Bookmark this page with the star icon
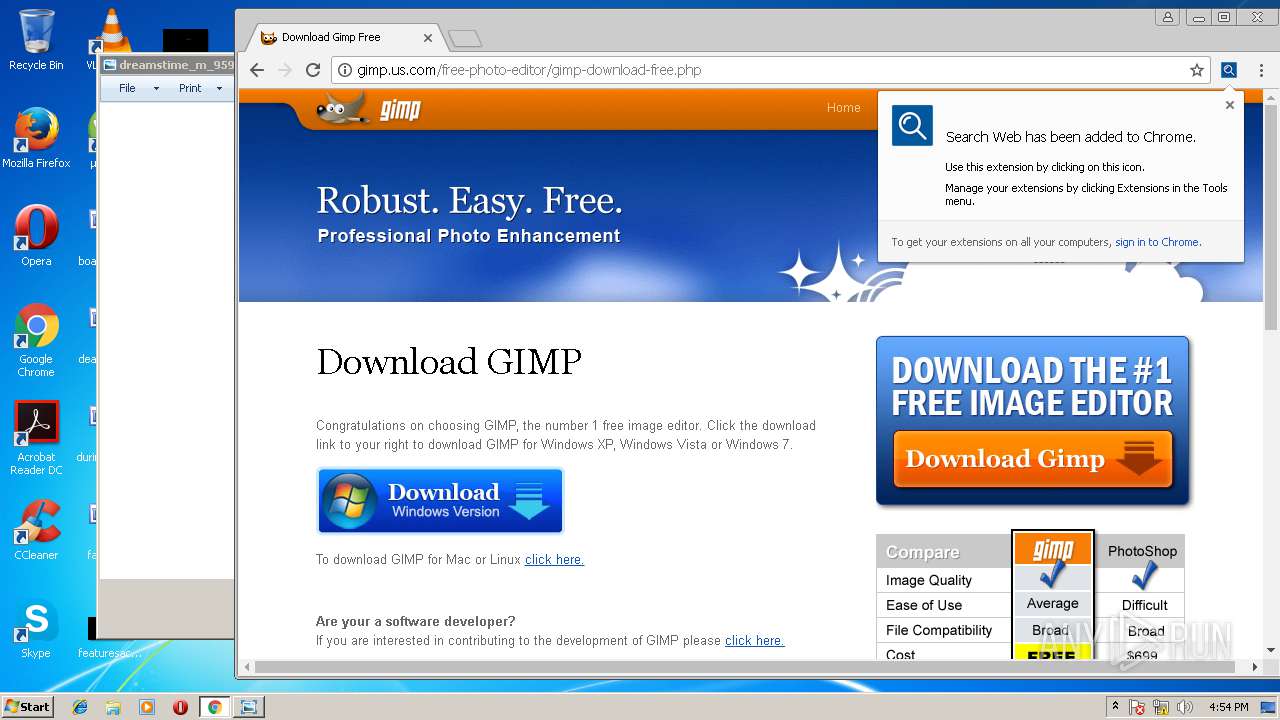The image size is (1280, 720). [x=1196, y=70]
